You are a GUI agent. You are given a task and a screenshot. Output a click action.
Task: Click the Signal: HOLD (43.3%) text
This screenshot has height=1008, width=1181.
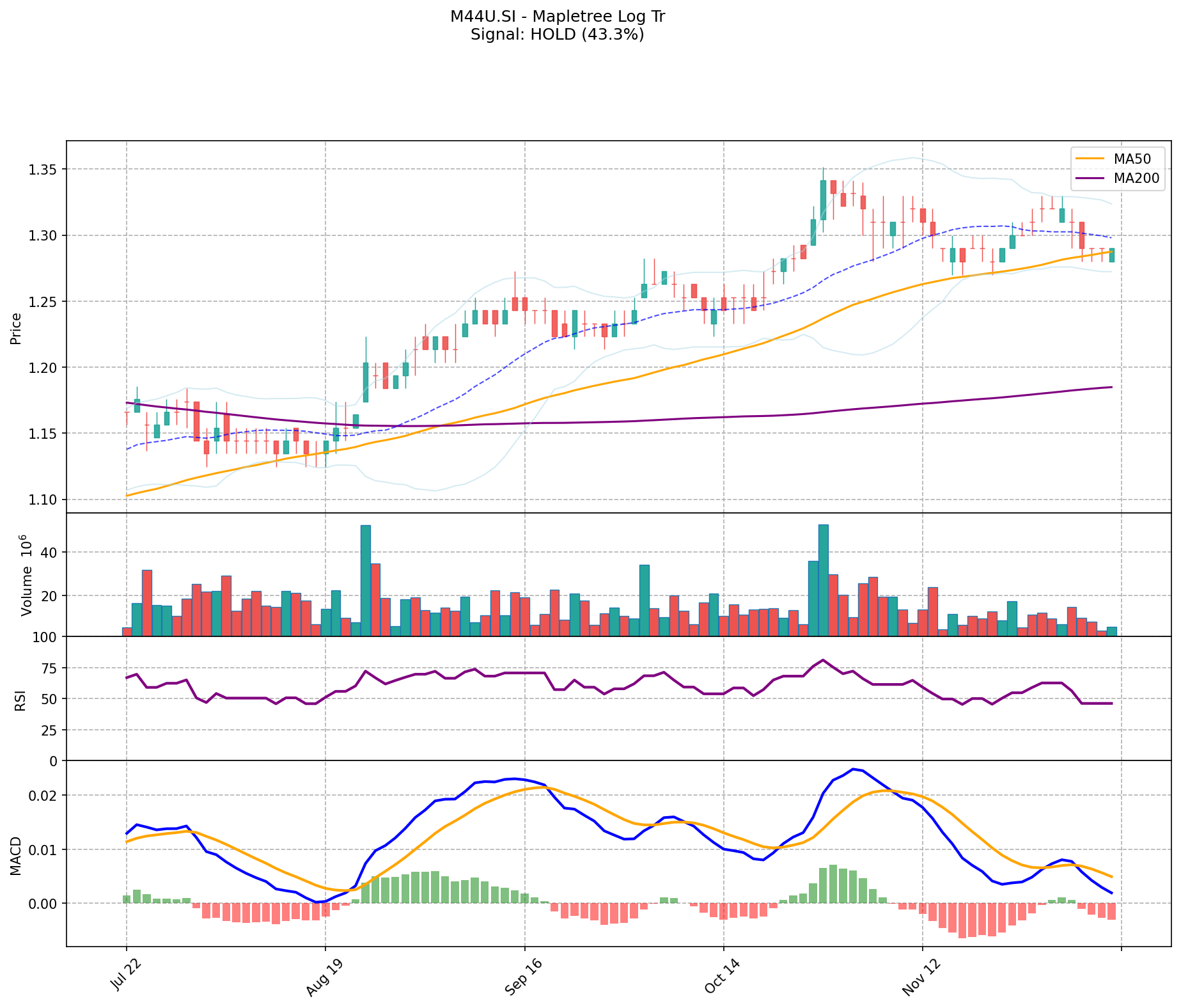click(x=557, y=35)
